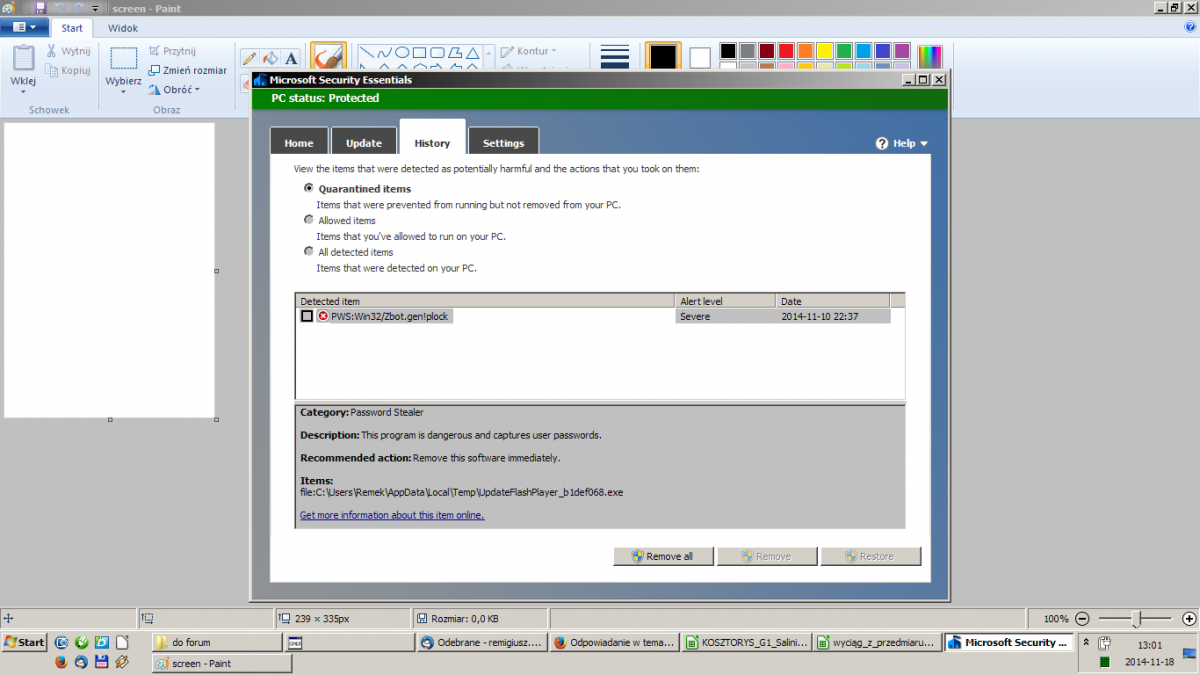
Task: Open the Kontur outline dropdown
Action: coord(529,51)
